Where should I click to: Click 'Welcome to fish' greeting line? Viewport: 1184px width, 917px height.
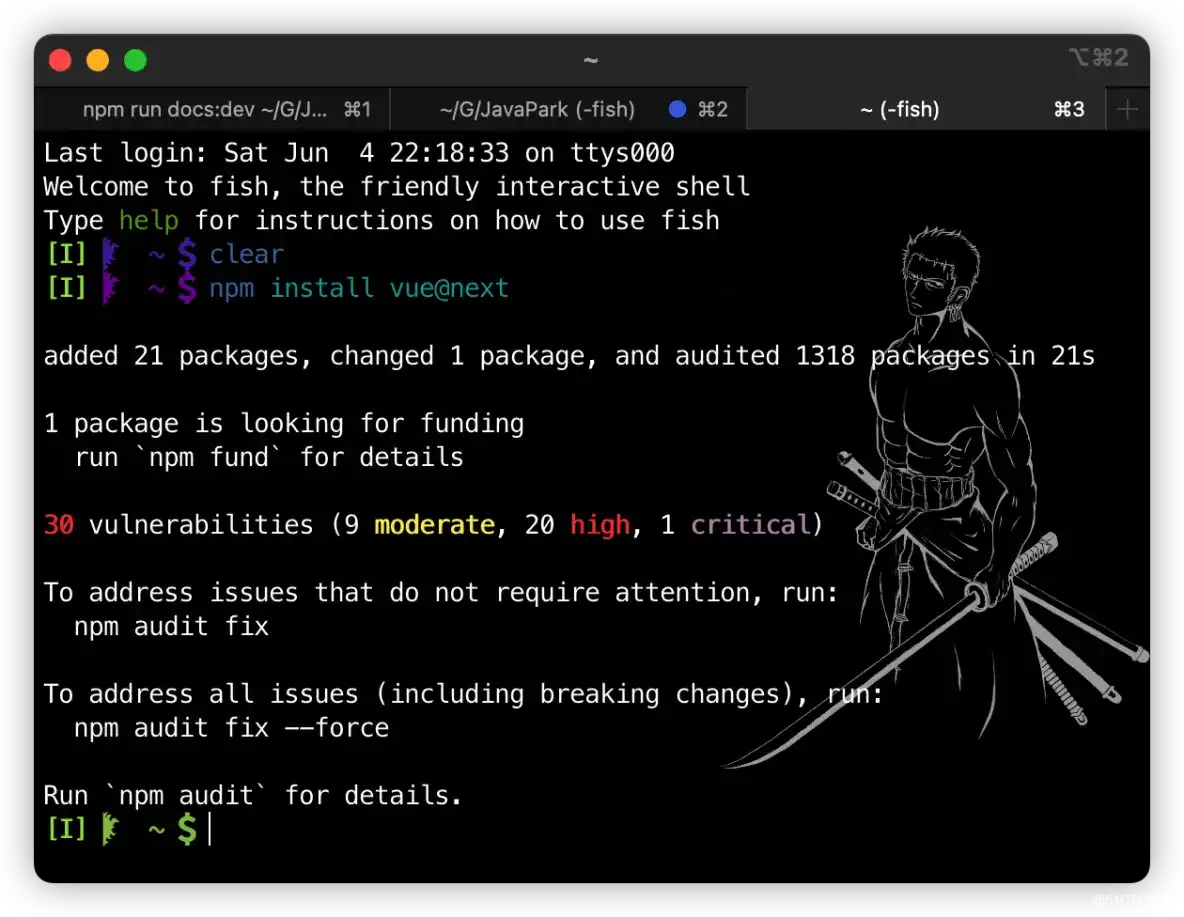click(x=396, y=187)
